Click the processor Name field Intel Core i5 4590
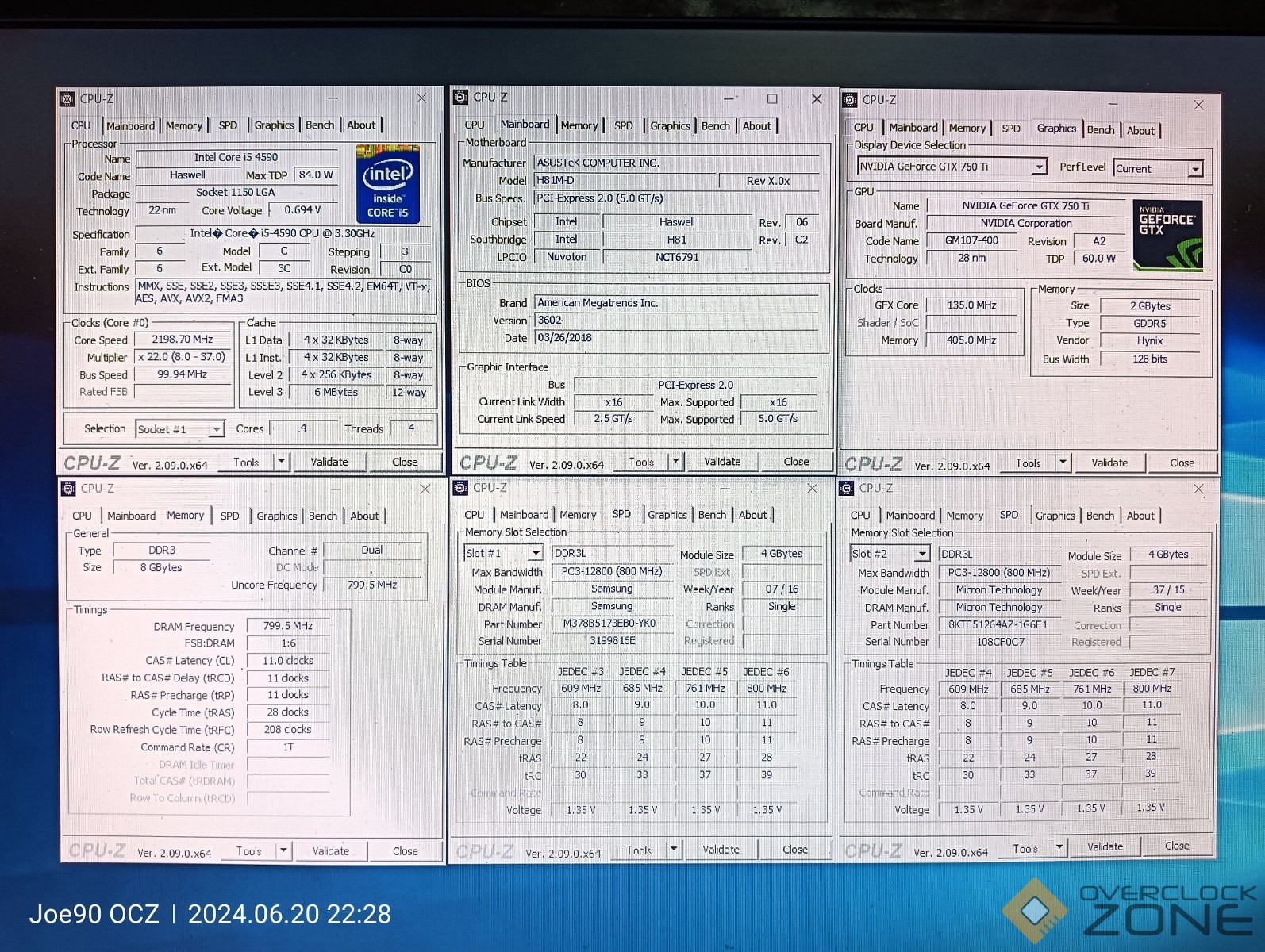Viewport: 1265px width, 952px height. pos(236,158)
